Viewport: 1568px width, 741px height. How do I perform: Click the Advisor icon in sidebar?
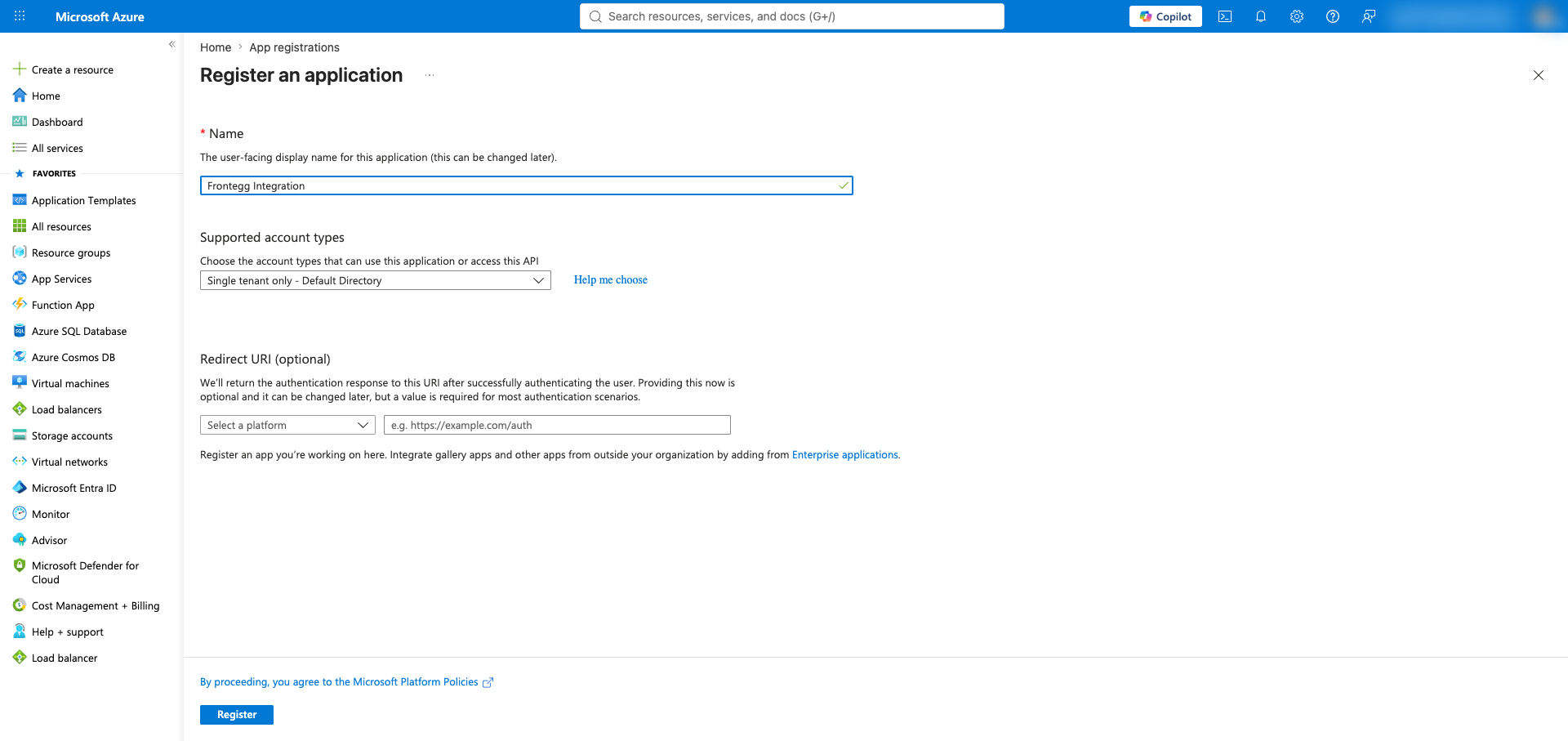click(20, 540)
